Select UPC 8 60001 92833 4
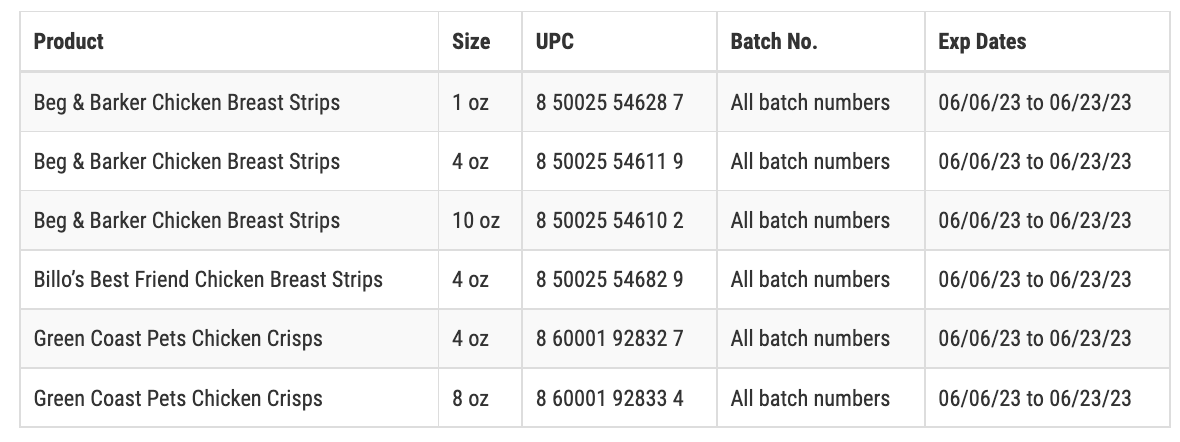The height and width of the screenshot is (442, 1180). pyautogui.click(x=610, y=398)
